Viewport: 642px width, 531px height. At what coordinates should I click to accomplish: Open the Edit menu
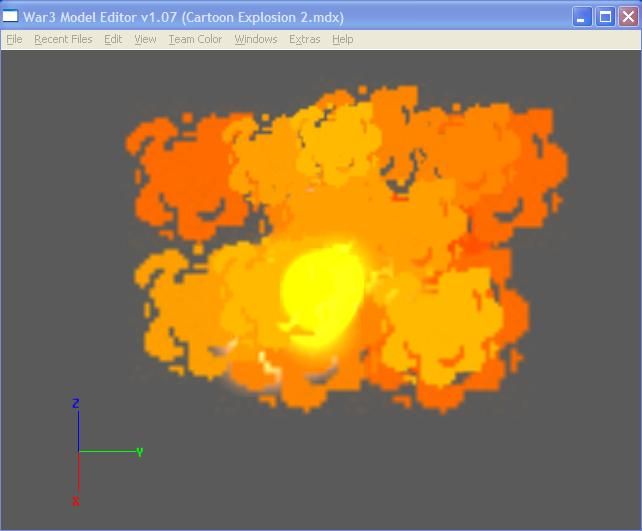(x=113, y=39)
